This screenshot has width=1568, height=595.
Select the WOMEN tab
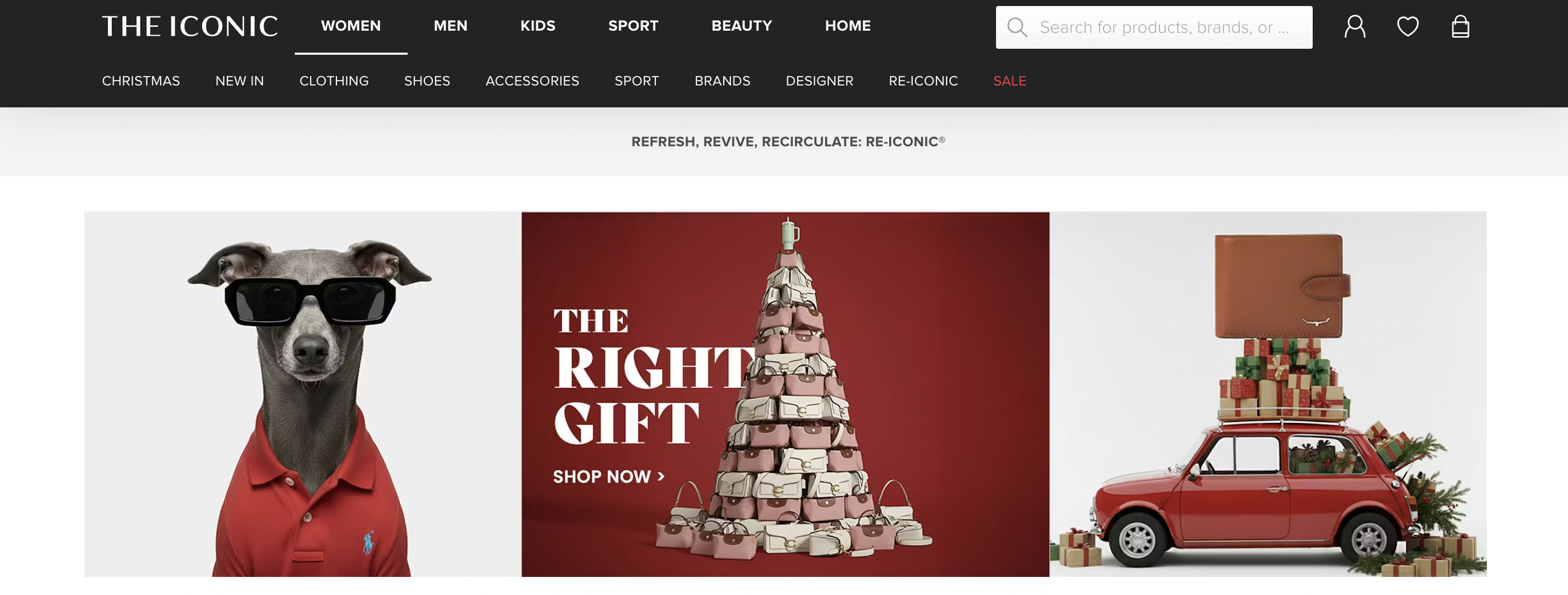[351, 26]
